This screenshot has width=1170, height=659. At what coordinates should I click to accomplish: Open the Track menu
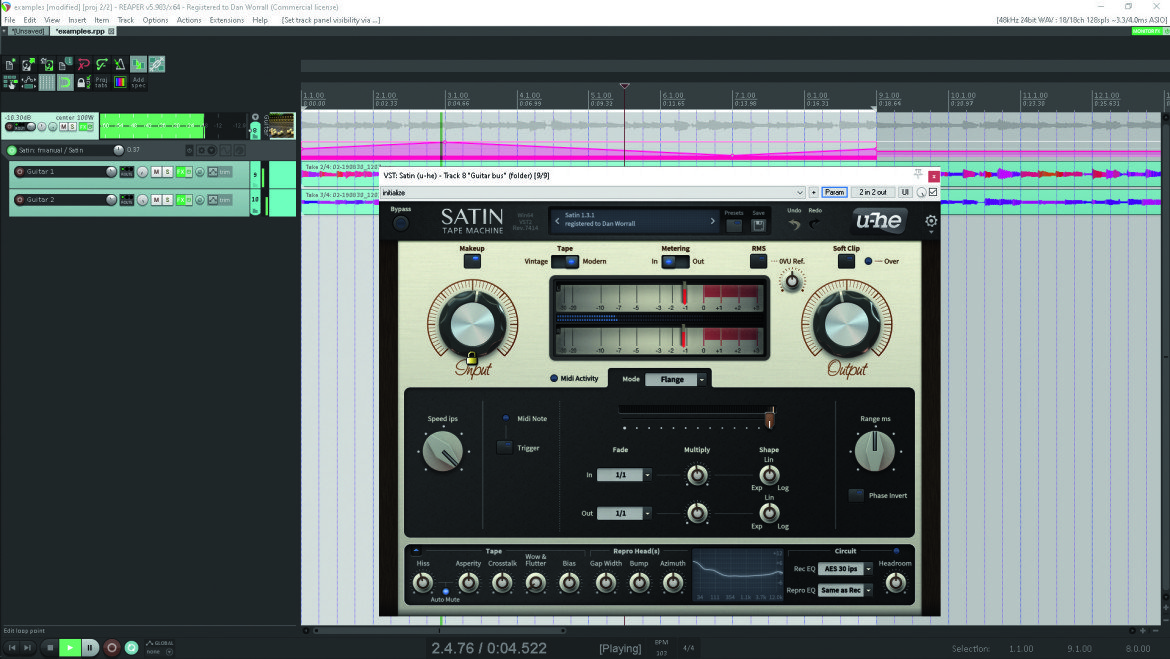[x=125, y=20]
